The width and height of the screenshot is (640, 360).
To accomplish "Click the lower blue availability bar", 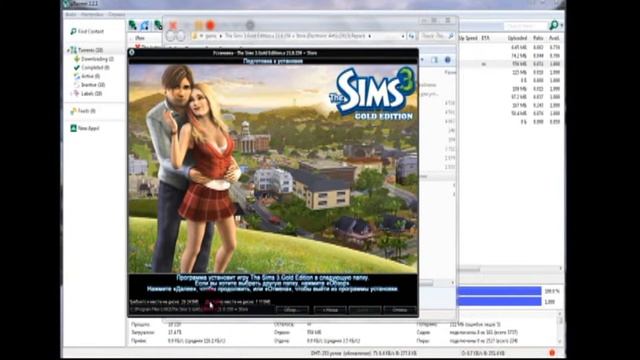I will click(499, 301).
